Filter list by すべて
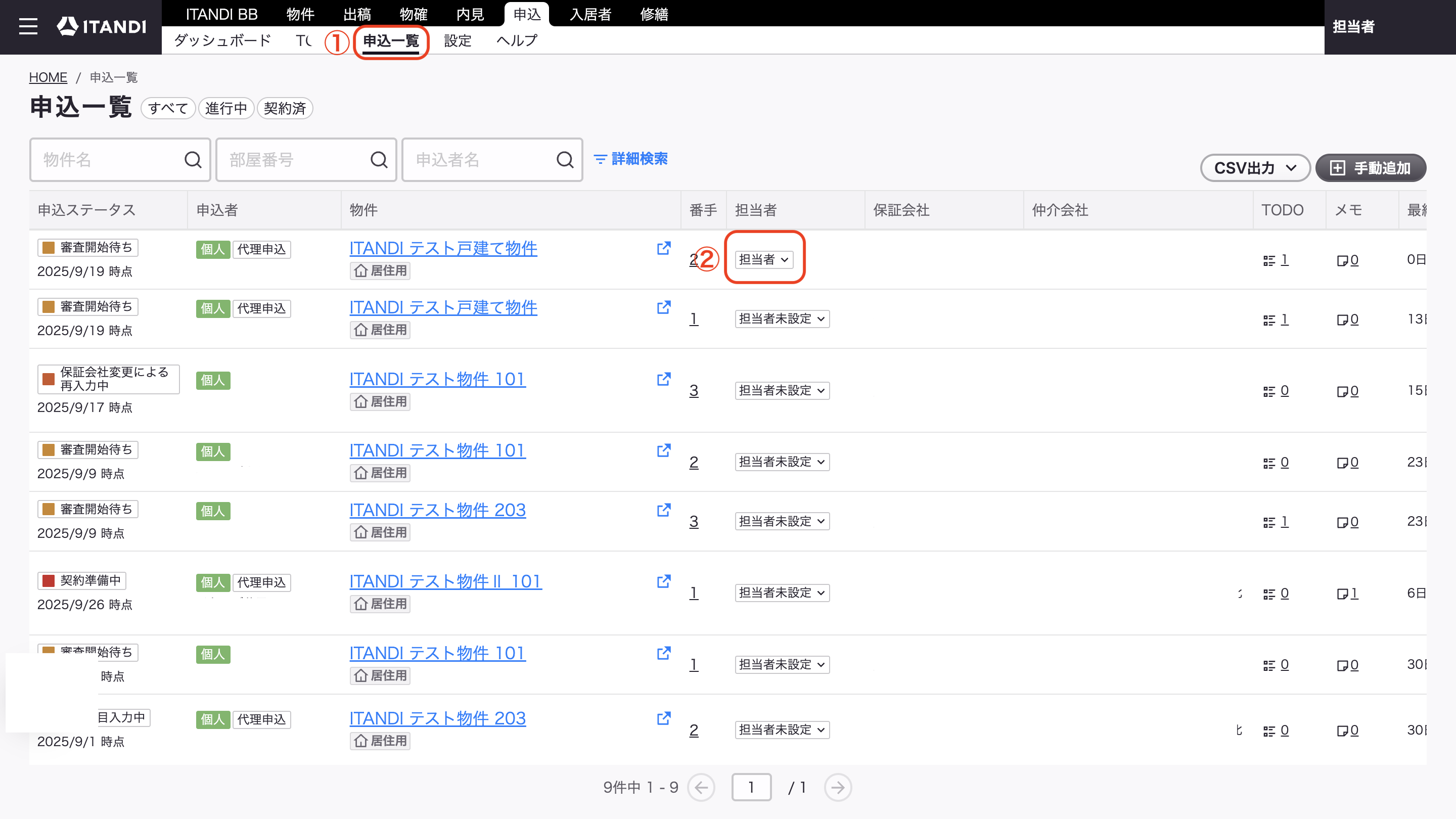Image resolution: width=1456 pixels, height=819 pixels. (x=168, y=108)
